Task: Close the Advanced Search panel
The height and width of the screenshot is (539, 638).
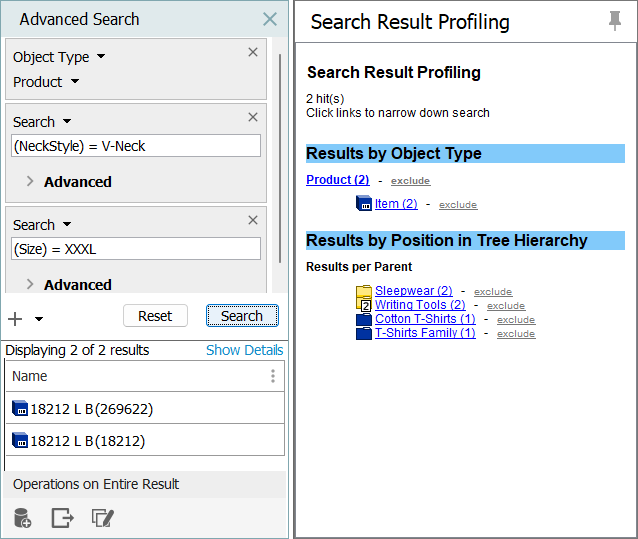Action: coord(270,19)
